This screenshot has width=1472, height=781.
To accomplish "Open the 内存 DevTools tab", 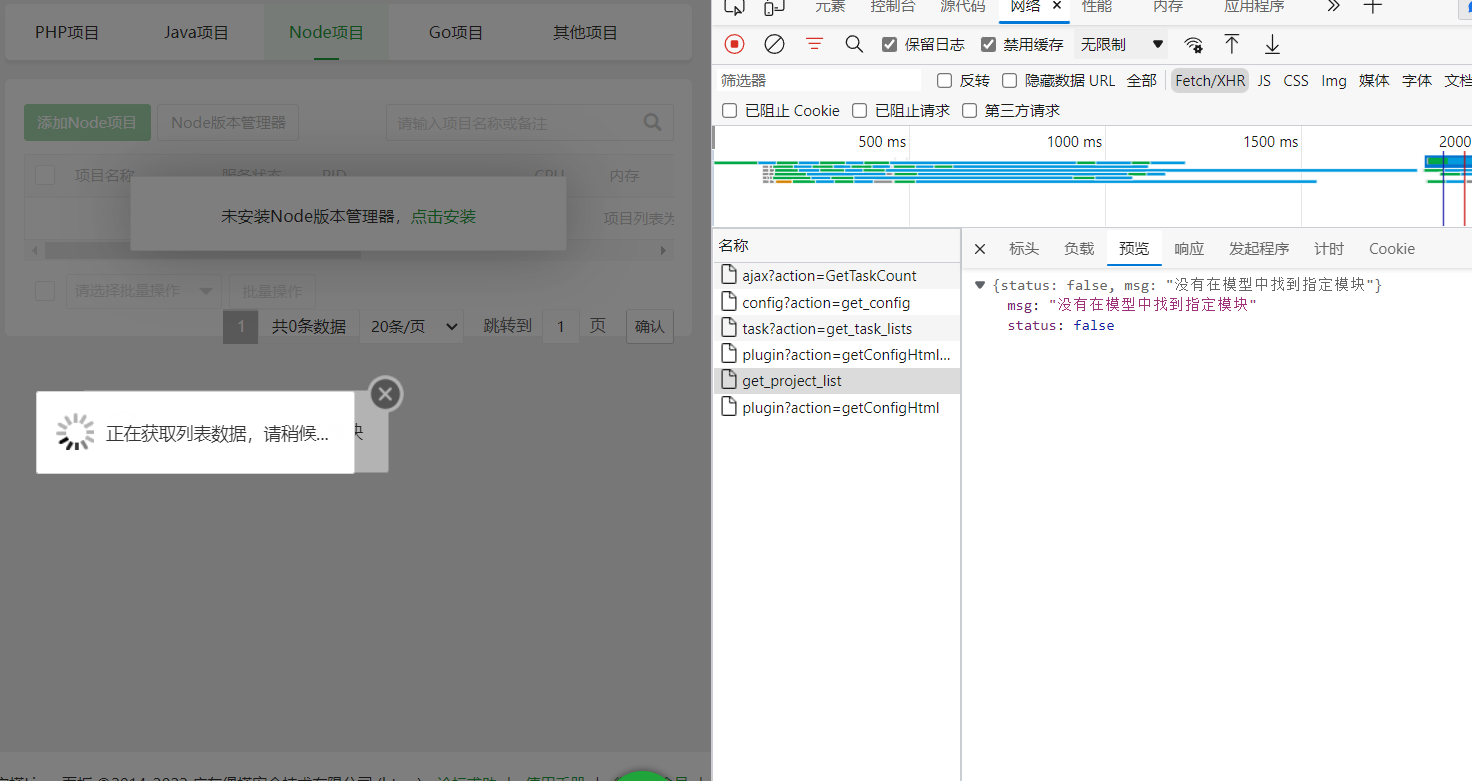I will (1167, 6).
